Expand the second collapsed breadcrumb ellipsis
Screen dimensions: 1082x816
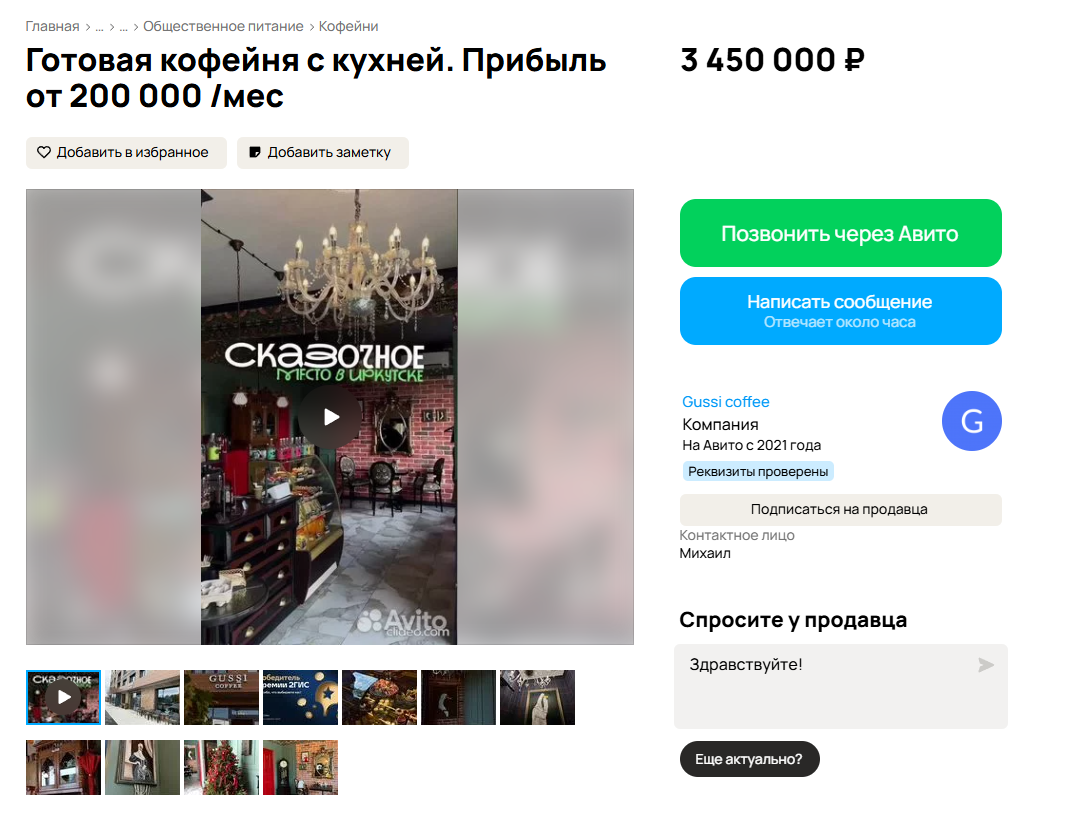pyautogui.click(x=124, y=26)
